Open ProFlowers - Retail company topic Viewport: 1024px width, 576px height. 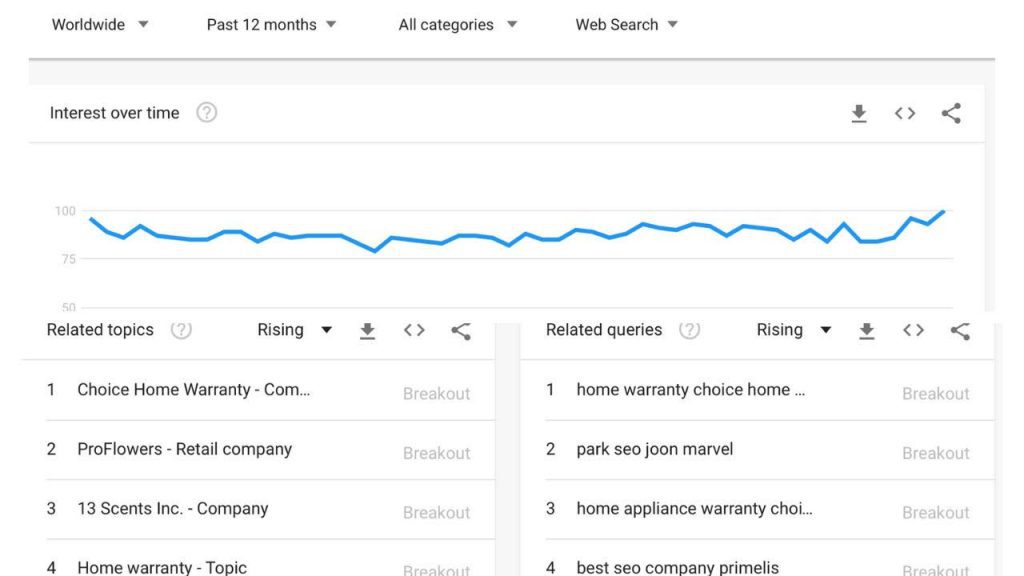(x=184, y=449)
